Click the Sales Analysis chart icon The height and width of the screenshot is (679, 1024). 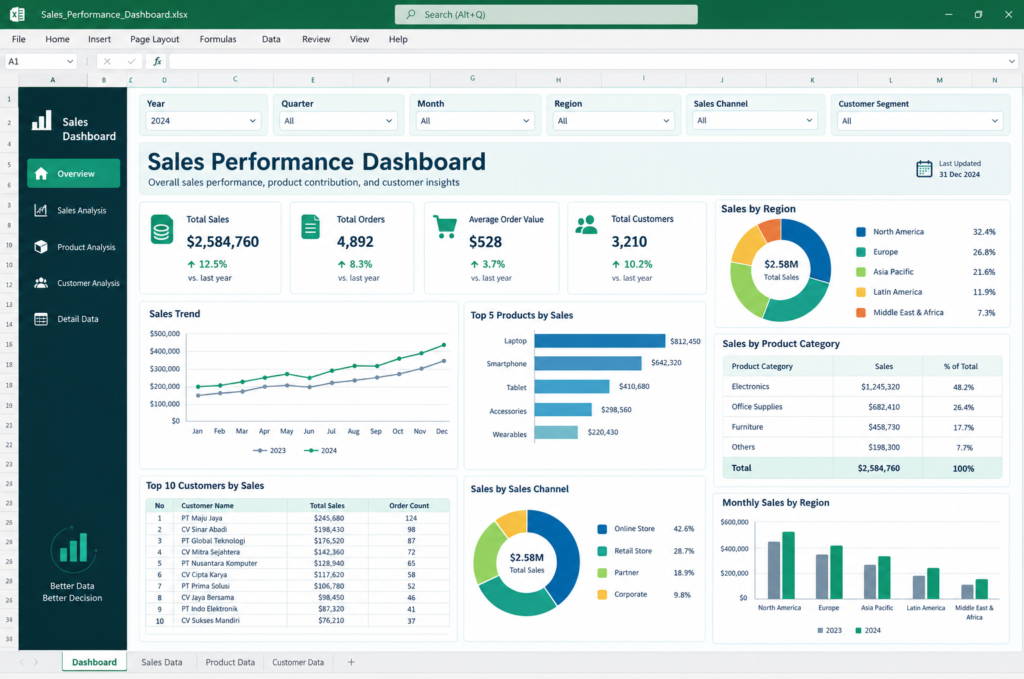(40, 210)
